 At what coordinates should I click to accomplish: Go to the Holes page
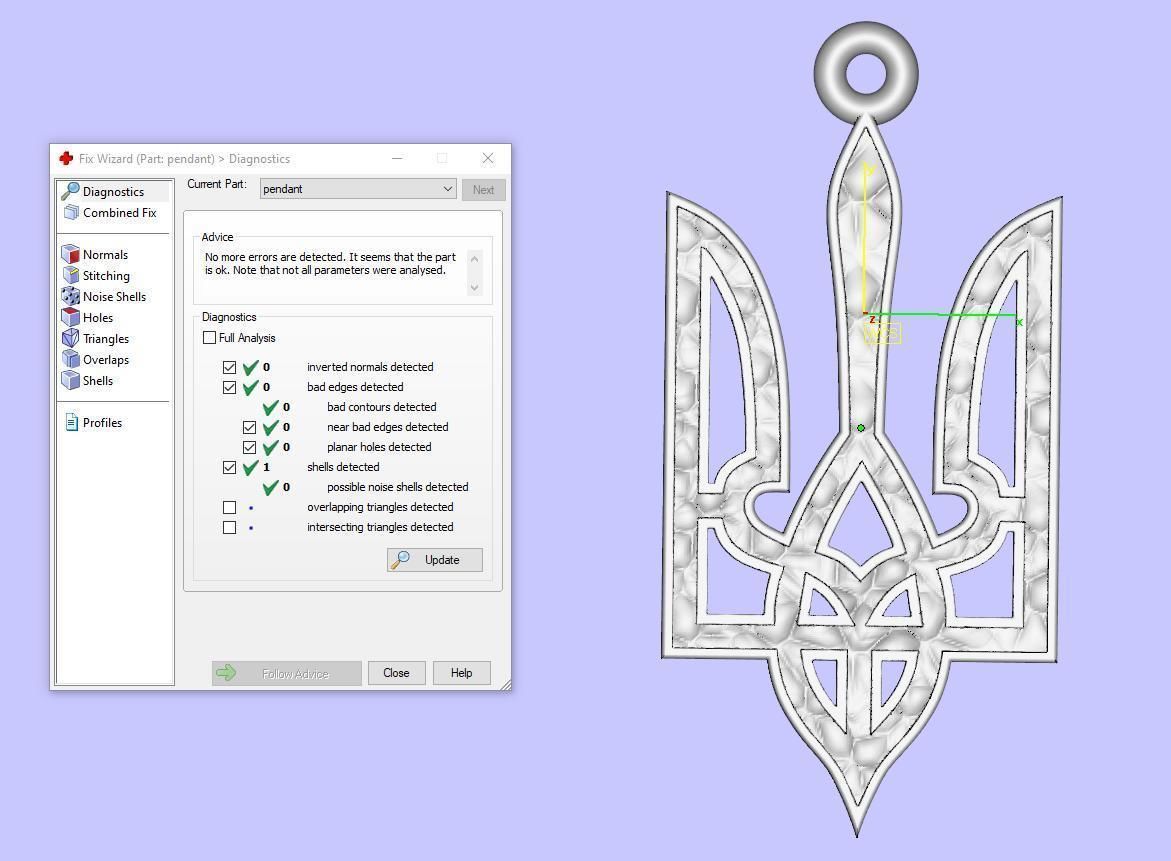98,317
